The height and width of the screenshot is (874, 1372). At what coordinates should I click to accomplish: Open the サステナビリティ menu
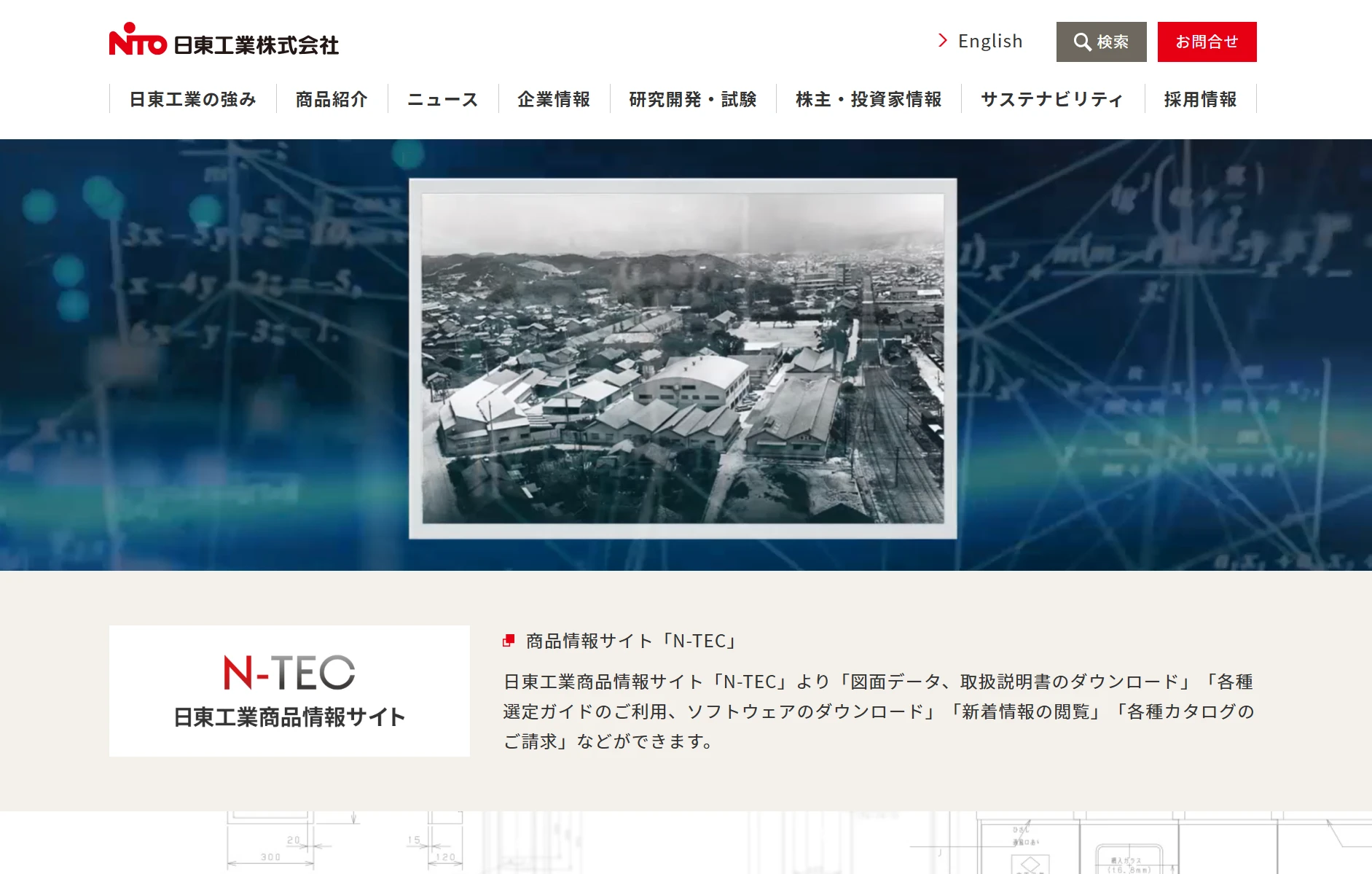click(x=1053, y=99)
